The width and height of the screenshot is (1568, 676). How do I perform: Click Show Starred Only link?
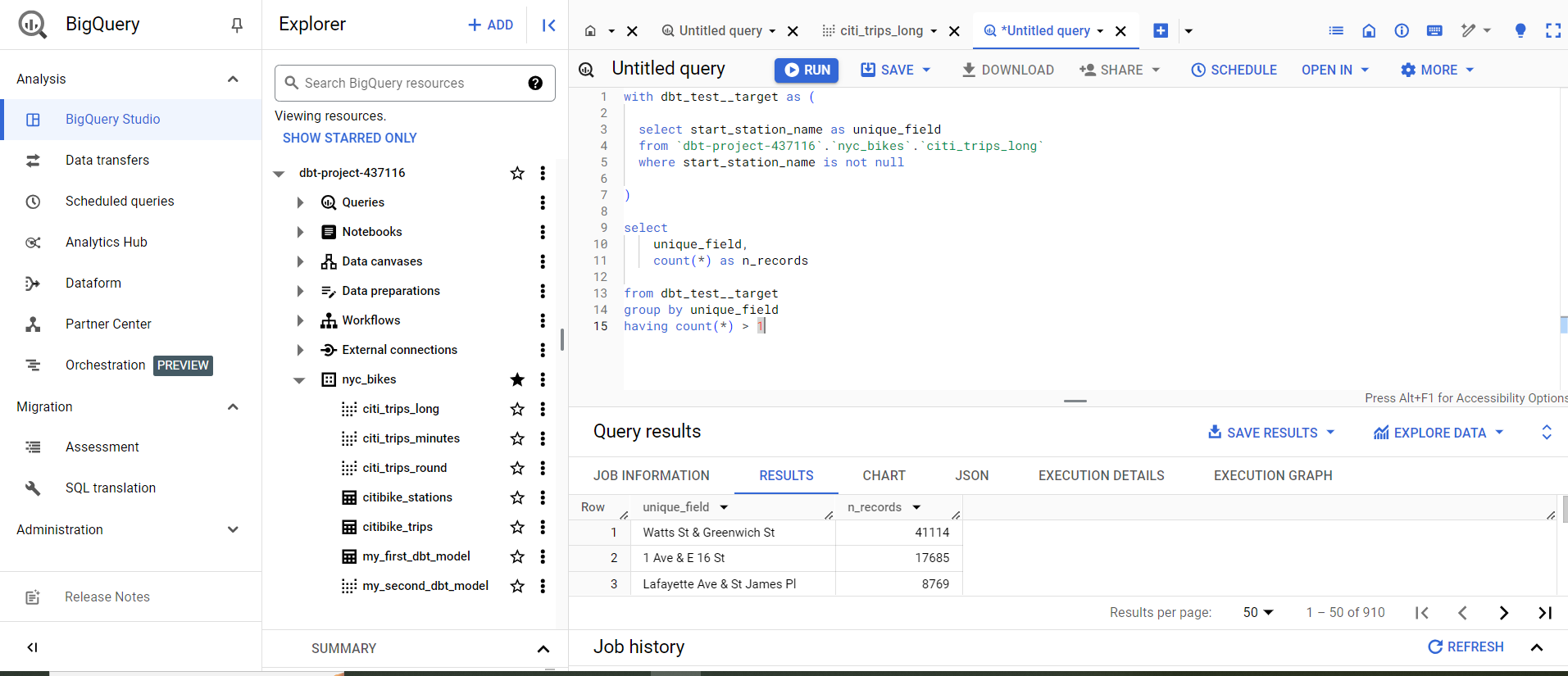point(350,138)
